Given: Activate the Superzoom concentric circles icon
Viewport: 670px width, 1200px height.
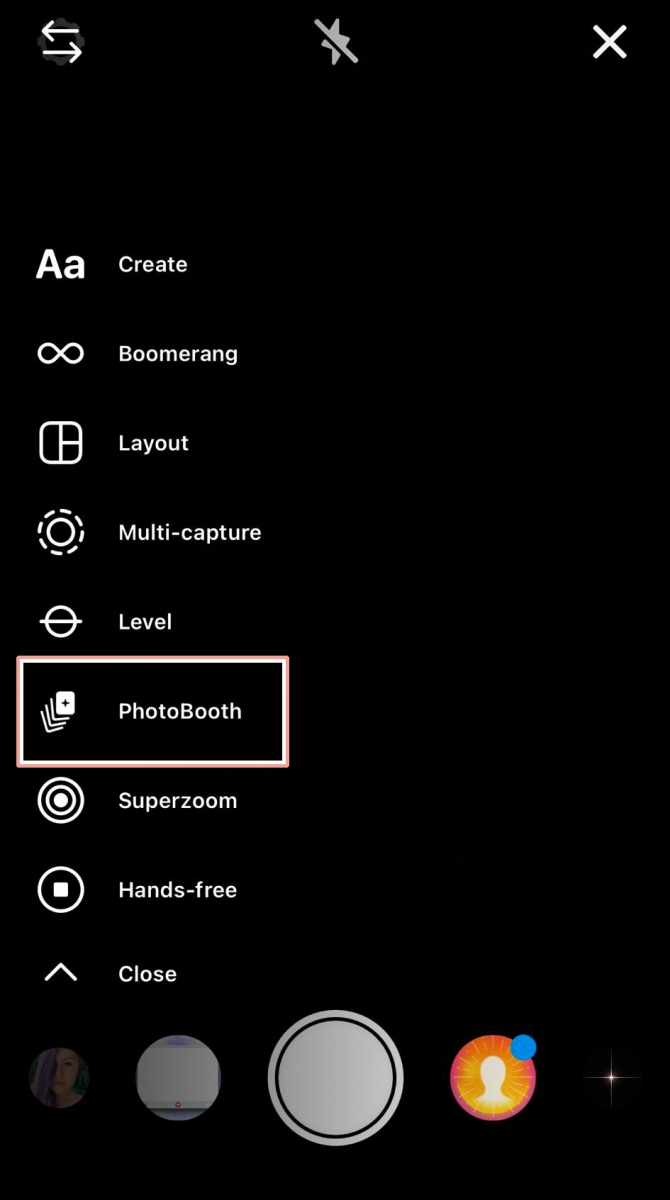Looking at the screenshot, I should pos(60,801).
